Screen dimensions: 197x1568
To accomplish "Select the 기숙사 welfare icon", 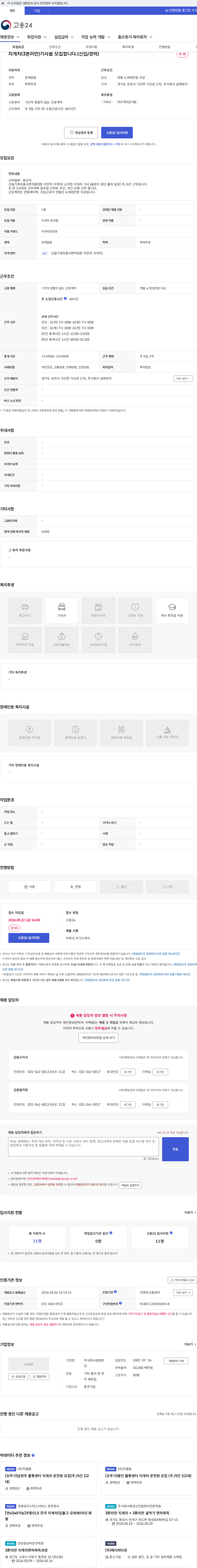I will pos(61,611).
